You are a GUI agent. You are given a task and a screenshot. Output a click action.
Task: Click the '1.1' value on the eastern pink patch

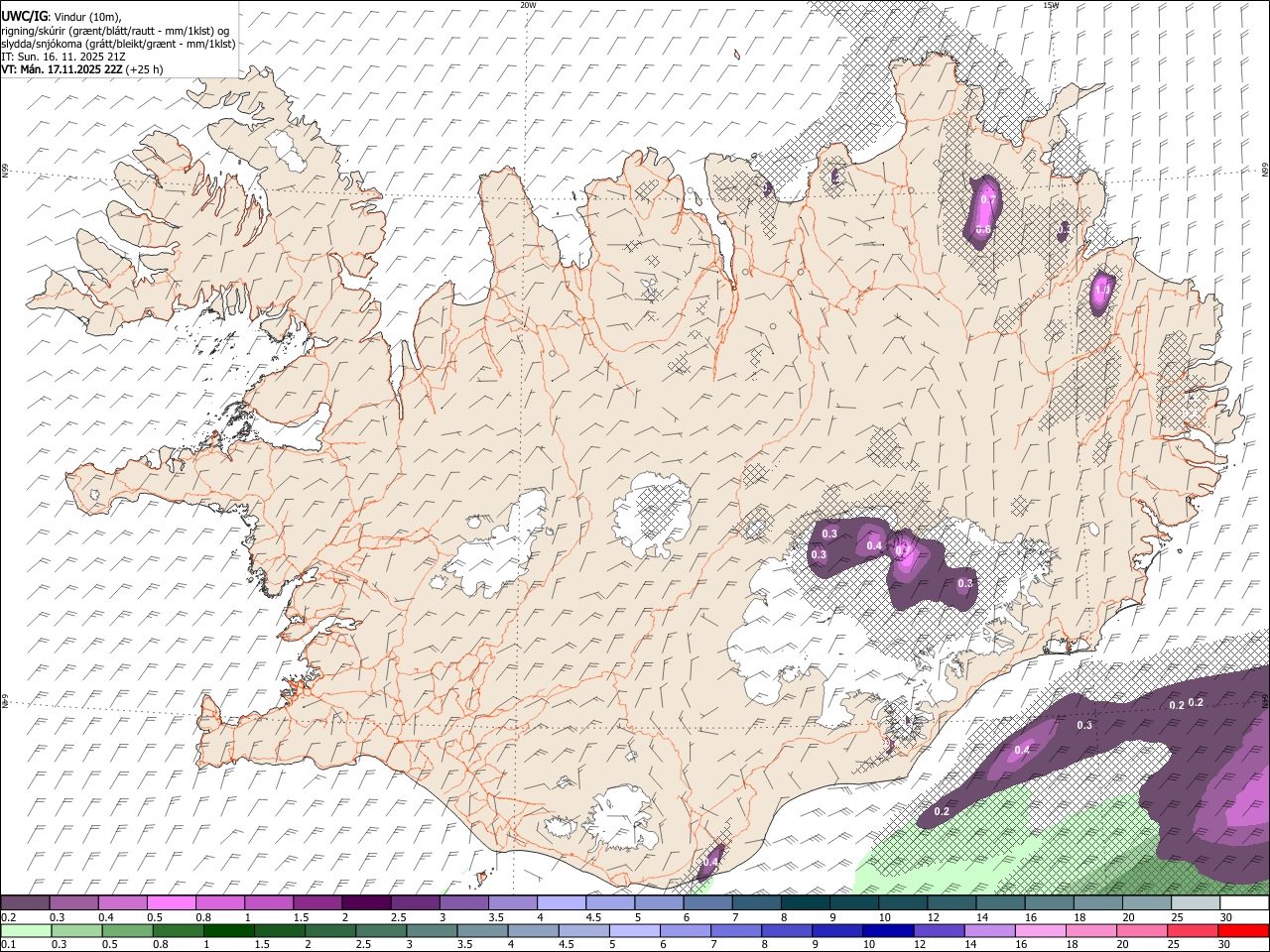(x=1102, y=290)
